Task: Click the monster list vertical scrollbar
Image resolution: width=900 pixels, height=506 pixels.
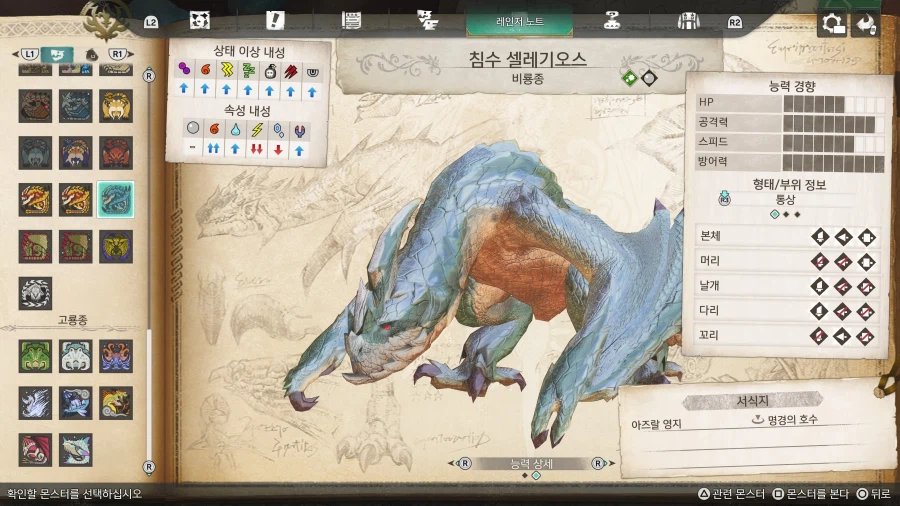Action: [x=150, y=270]
